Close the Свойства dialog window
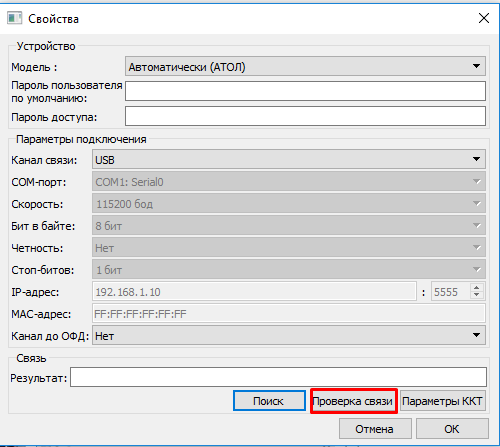The image size is (500, 447). point(484,18)
